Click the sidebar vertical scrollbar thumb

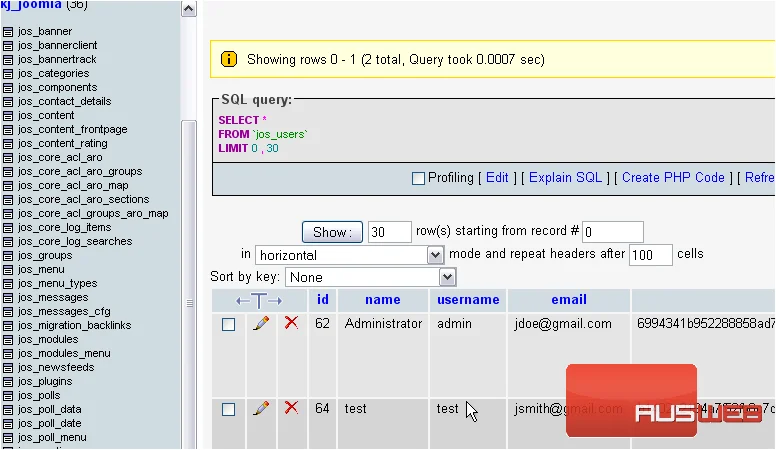coord(189,285)
